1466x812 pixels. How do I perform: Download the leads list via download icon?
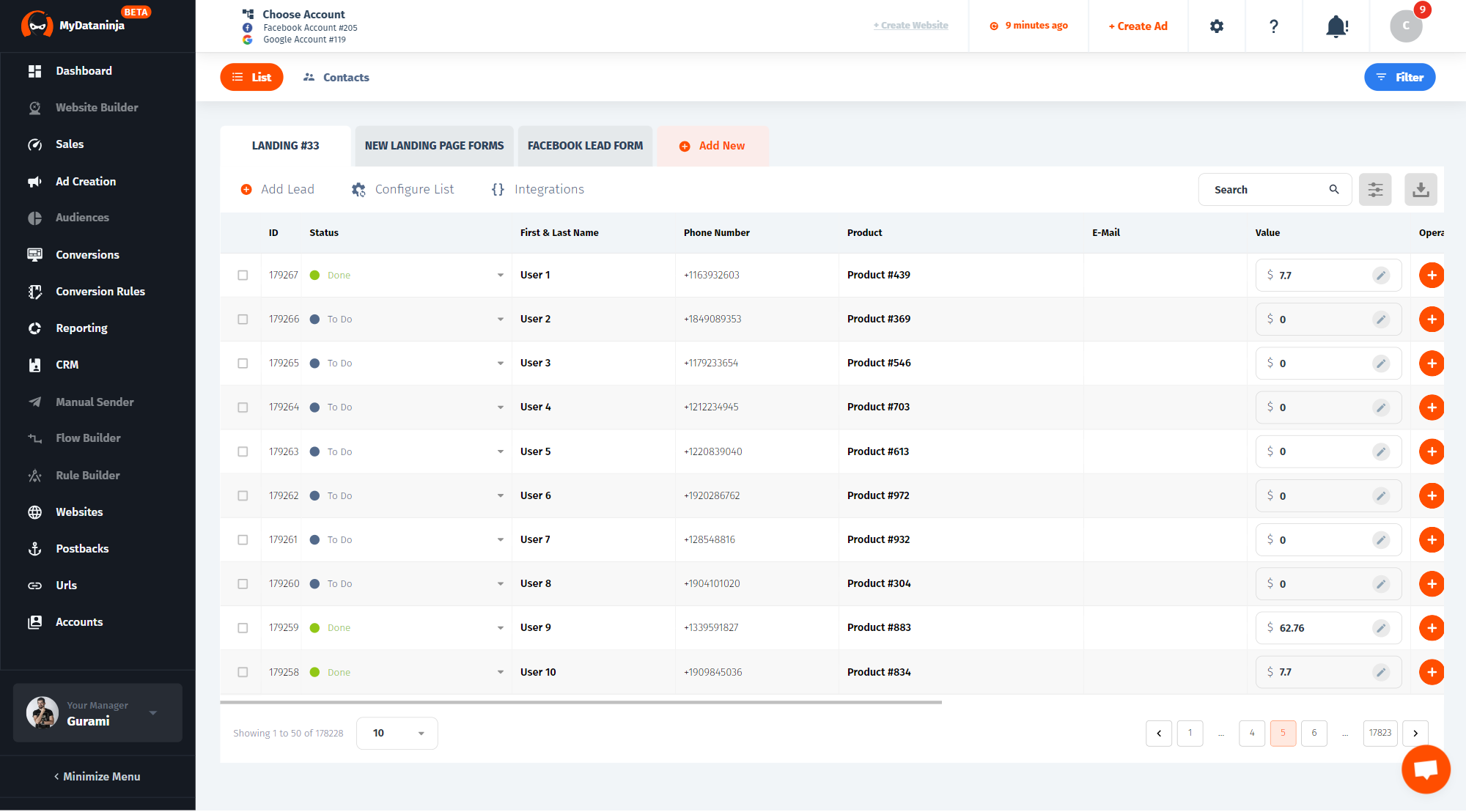coord(1421,190)
